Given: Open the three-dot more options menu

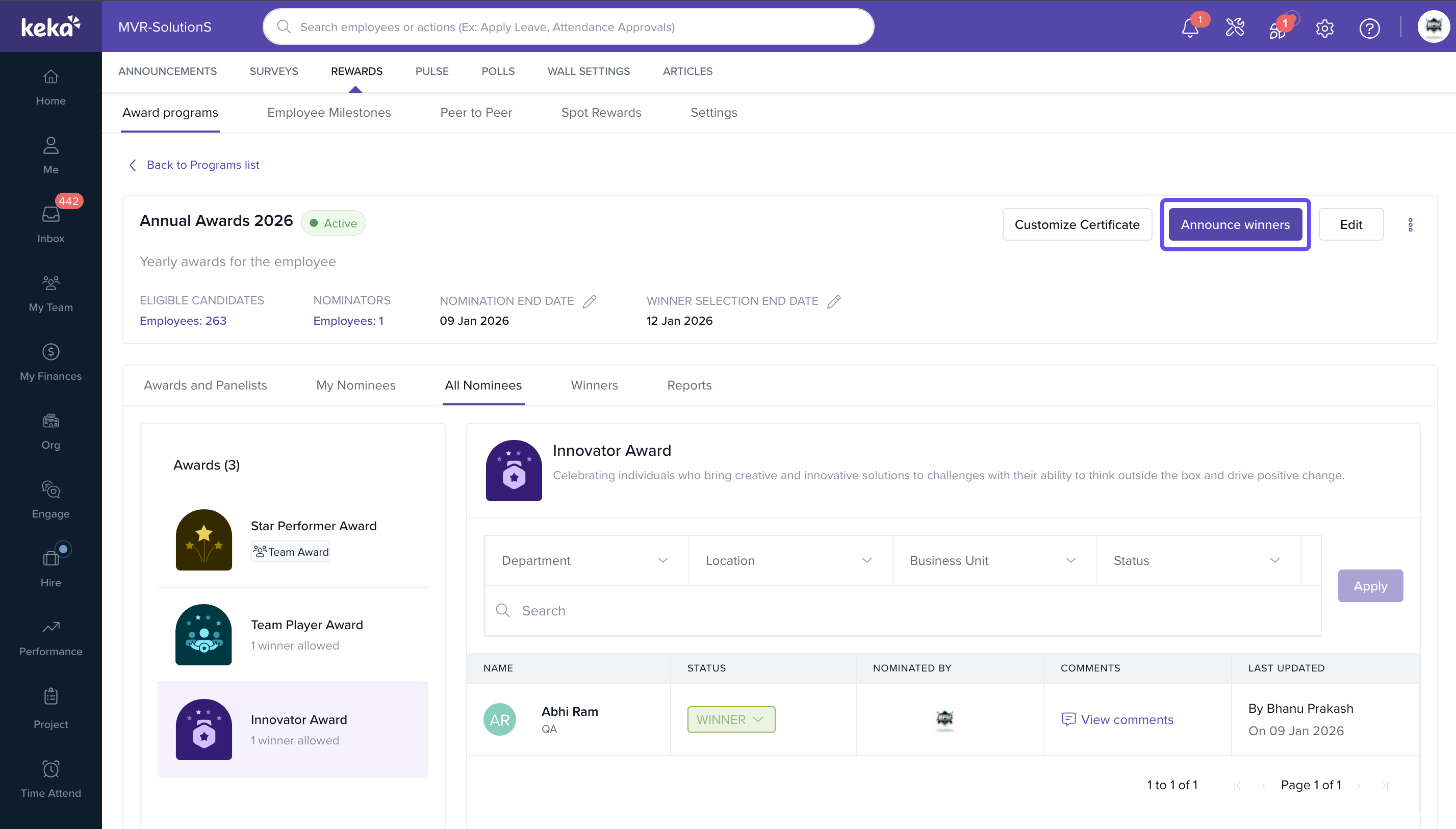Looking at the screenshot, I should 1410,225.
